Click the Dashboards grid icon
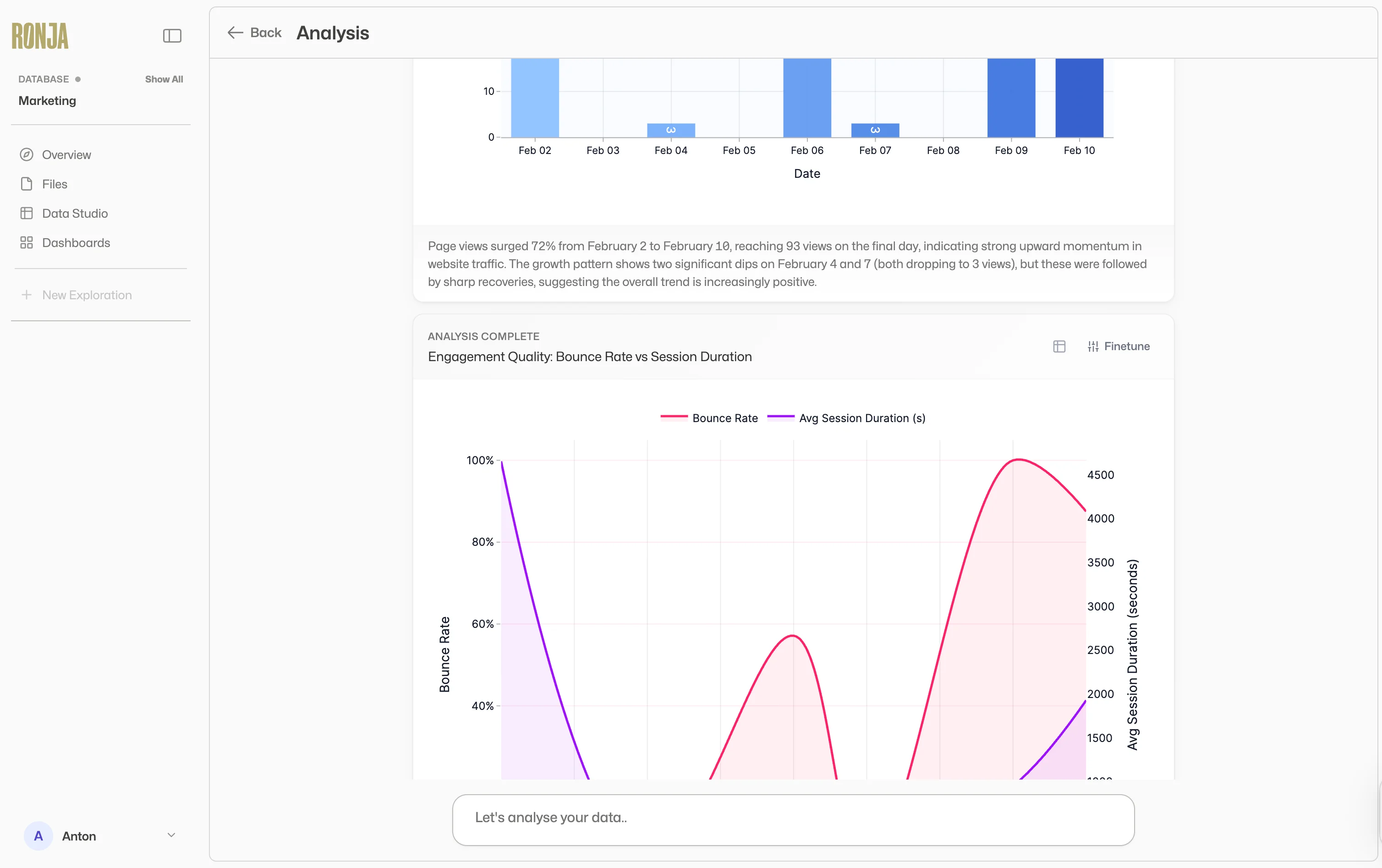The image size is (1382, 868). coord(27,242)
